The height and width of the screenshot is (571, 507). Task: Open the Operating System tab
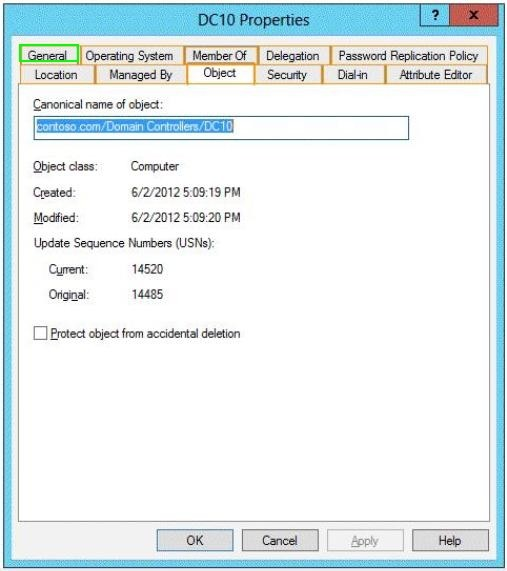(129, 56)
